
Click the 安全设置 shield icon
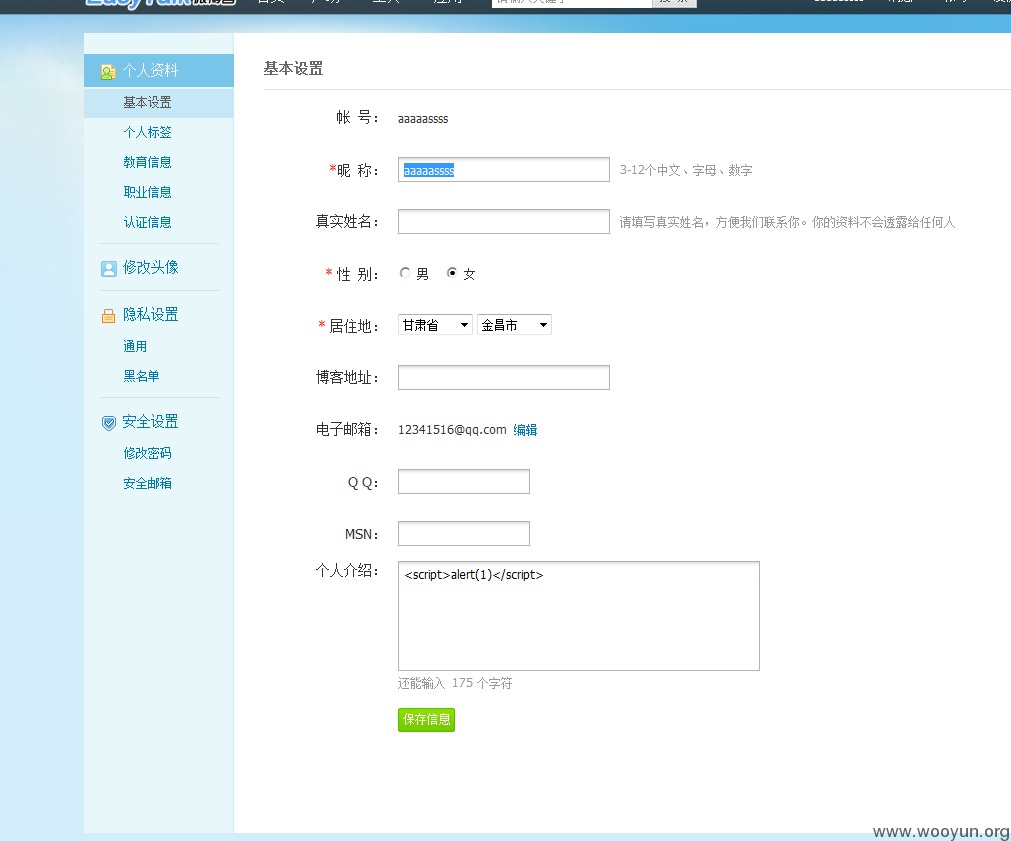click(x=108, y=422)
